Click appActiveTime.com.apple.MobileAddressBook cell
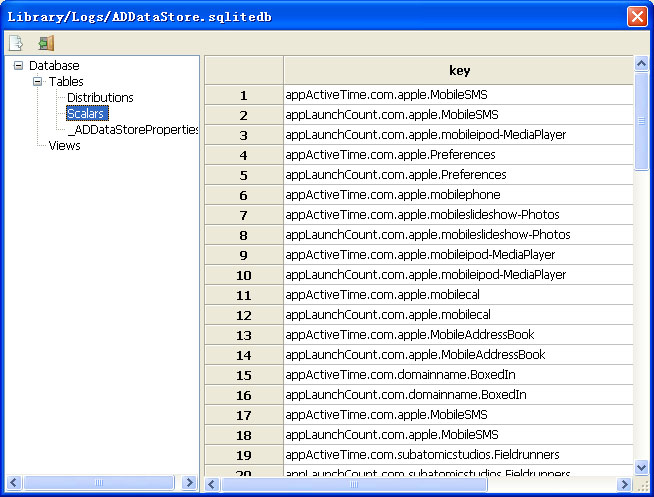 click(x=458, y=335)
